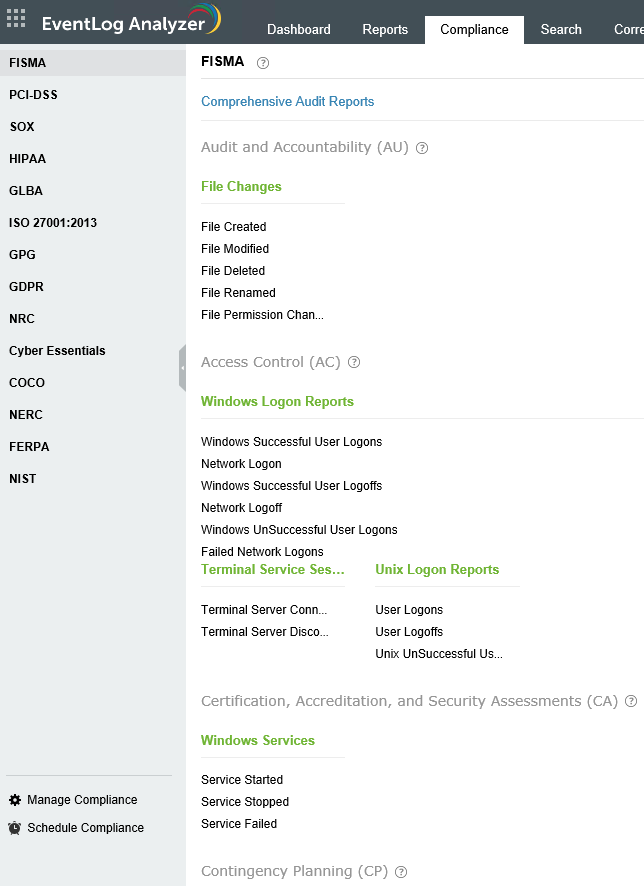The width and height of the screenshot is (644, 886).
Task: Open the apps grid icon
Action: point(16,18)
